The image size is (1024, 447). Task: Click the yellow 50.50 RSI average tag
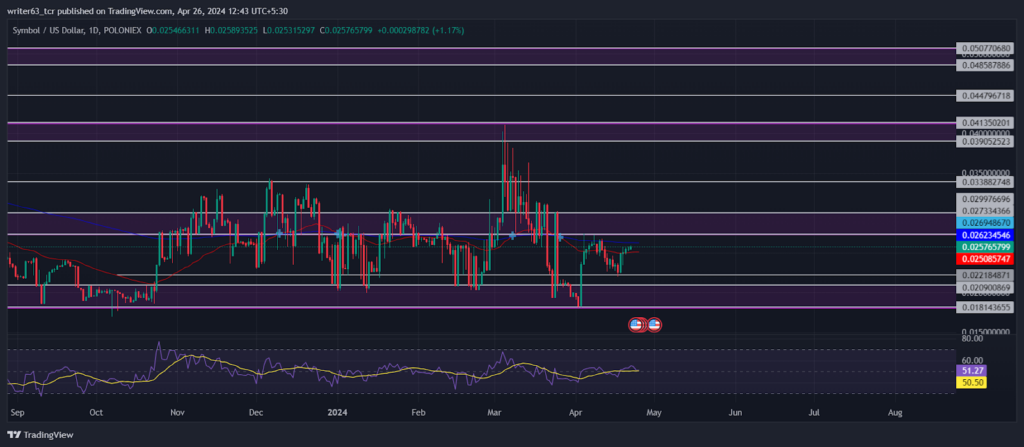pyautogui.click(x=971, y=382)
